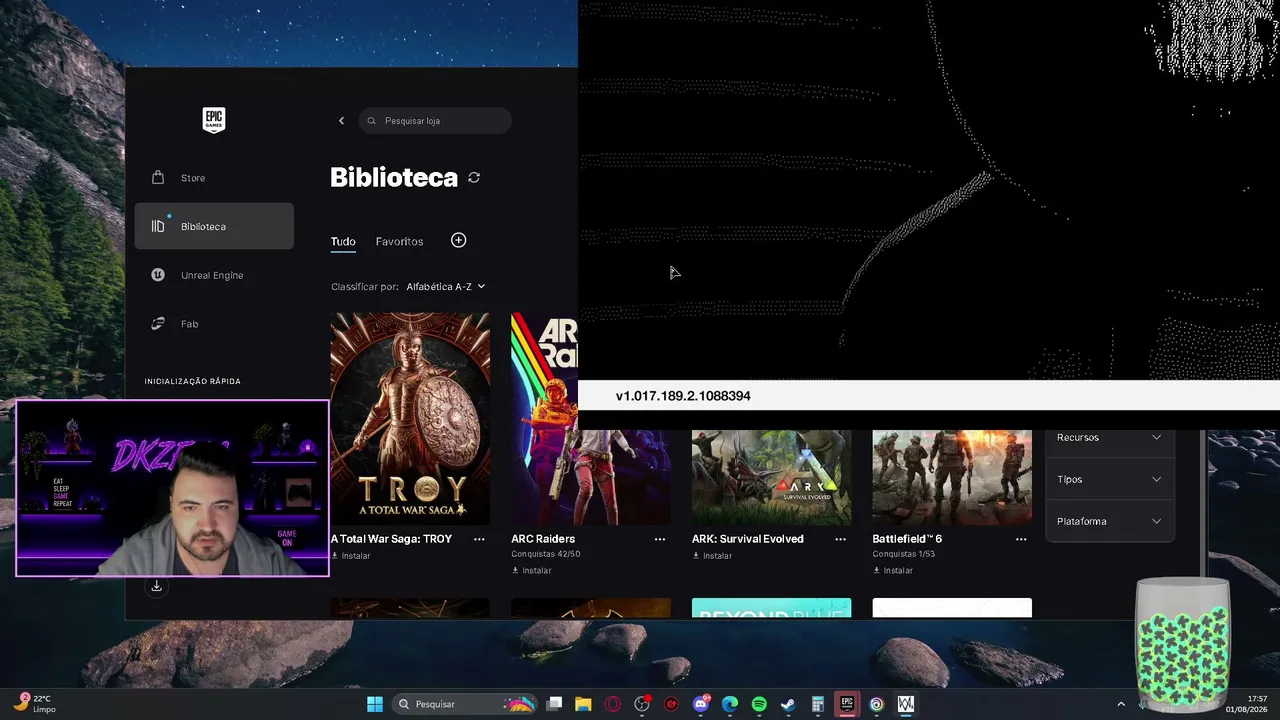Open Task View on the taskbar
Image resolution: width=1280 pixels, height=720 pixels.
[554, 704]
